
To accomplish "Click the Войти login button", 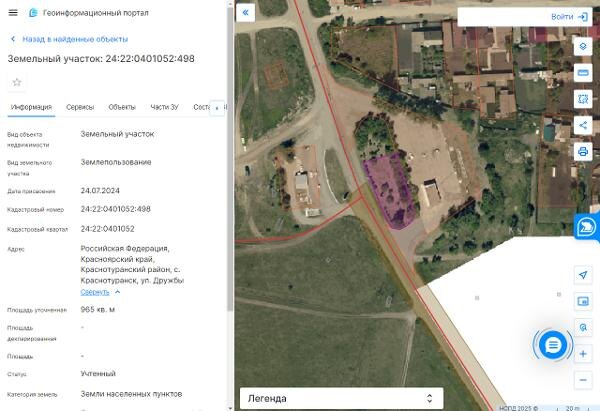I will [x=562, y=17].
